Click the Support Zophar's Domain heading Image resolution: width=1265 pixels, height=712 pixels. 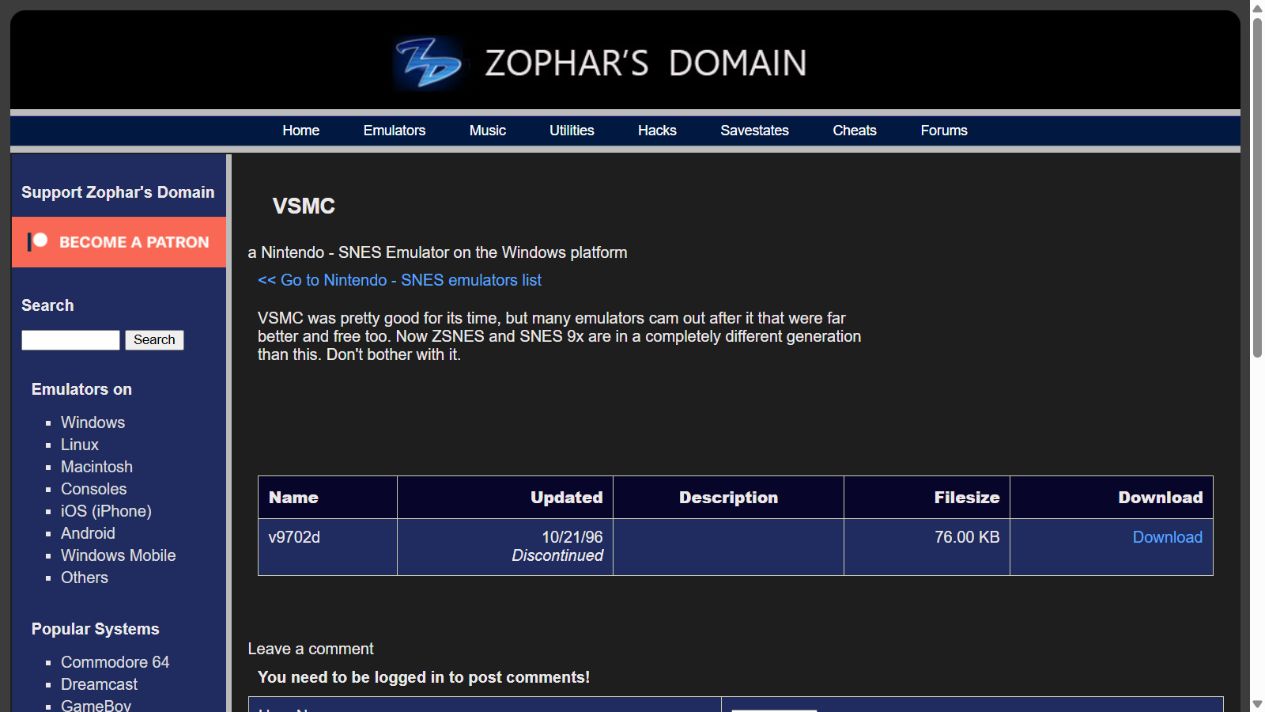pos(118,192)
